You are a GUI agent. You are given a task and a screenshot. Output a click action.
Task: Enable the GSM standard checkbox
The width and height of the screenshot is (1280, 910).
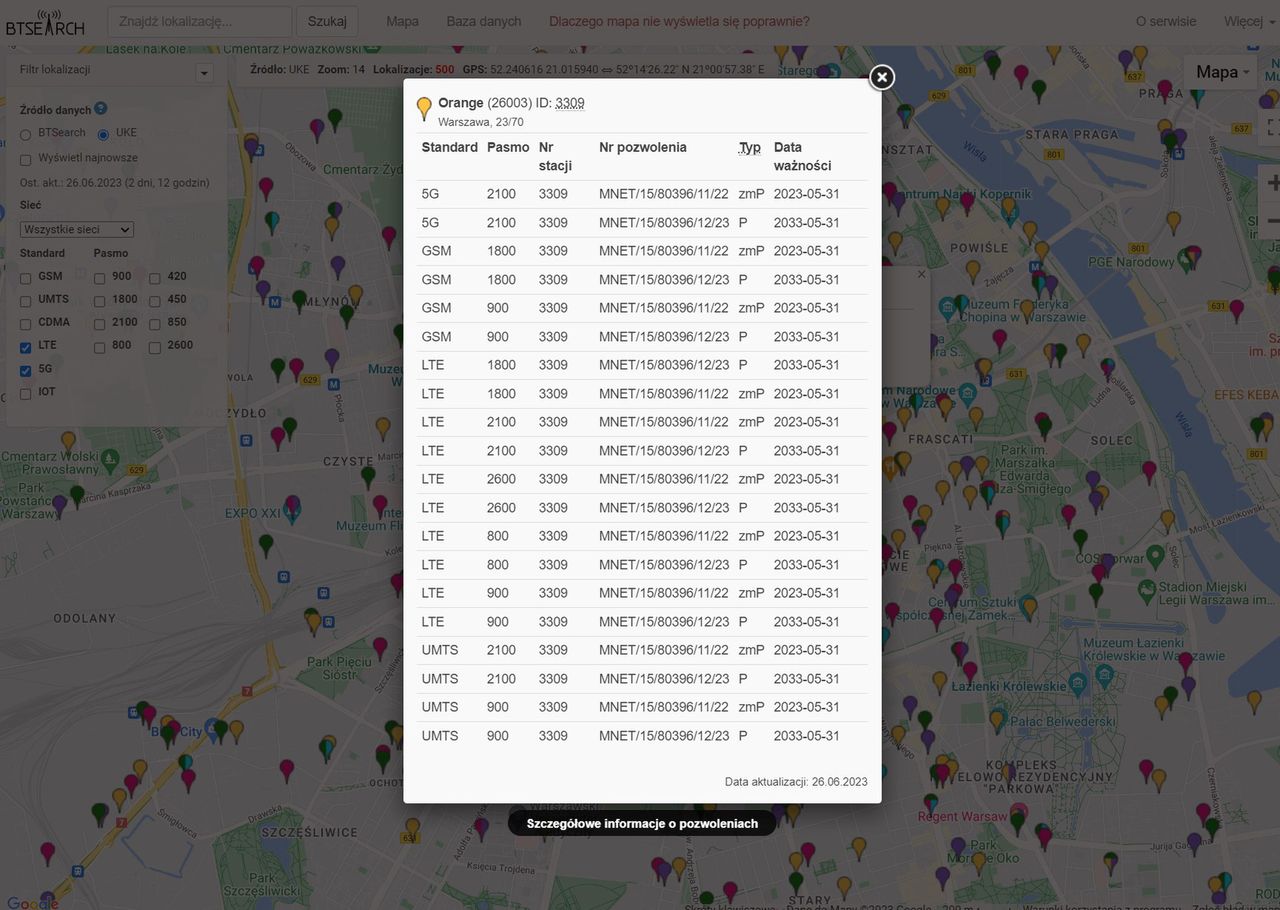[x=26, y=277]
